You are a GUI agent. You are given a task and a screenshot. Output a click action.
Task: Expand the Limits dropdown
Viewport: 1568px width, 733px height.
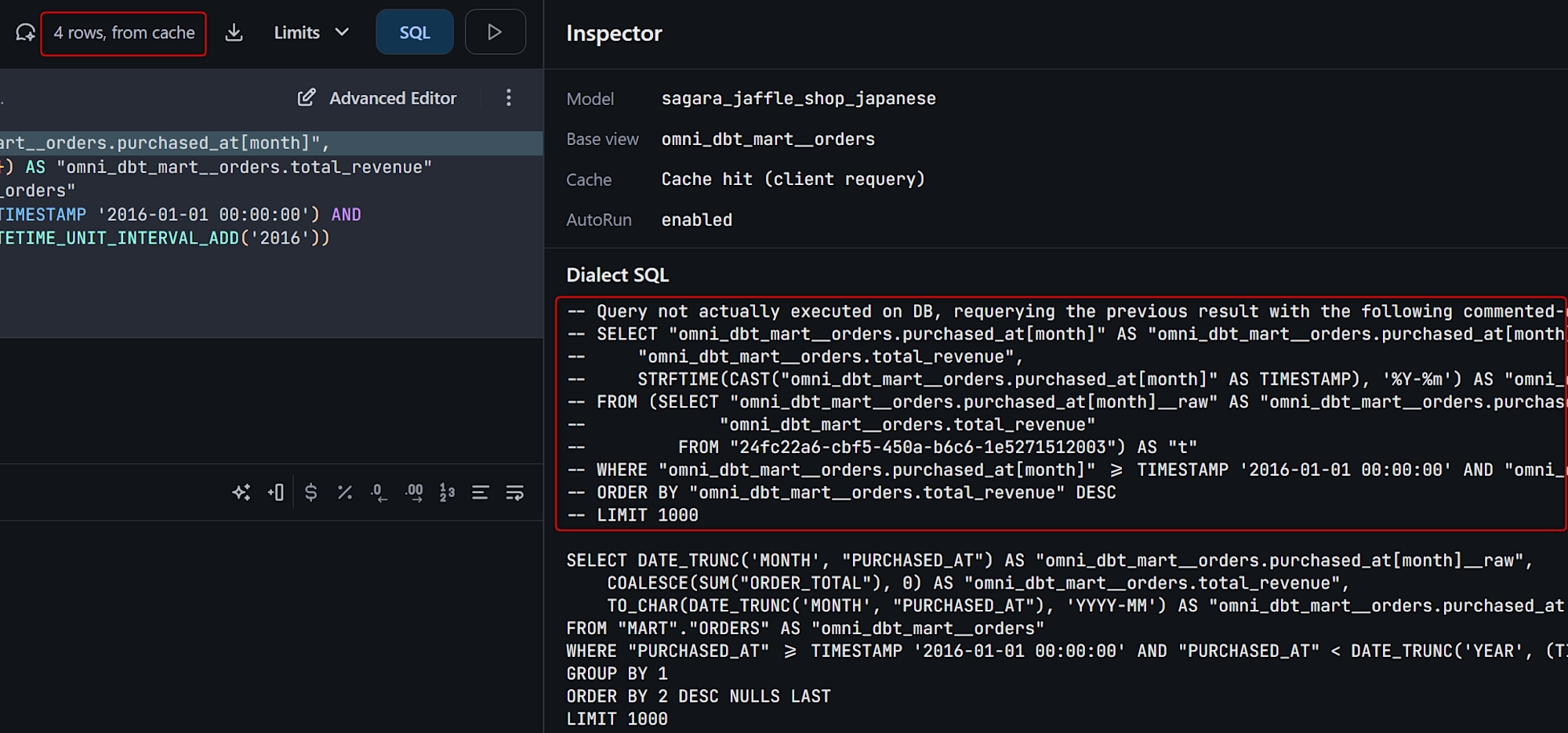[x=310, y=33]
